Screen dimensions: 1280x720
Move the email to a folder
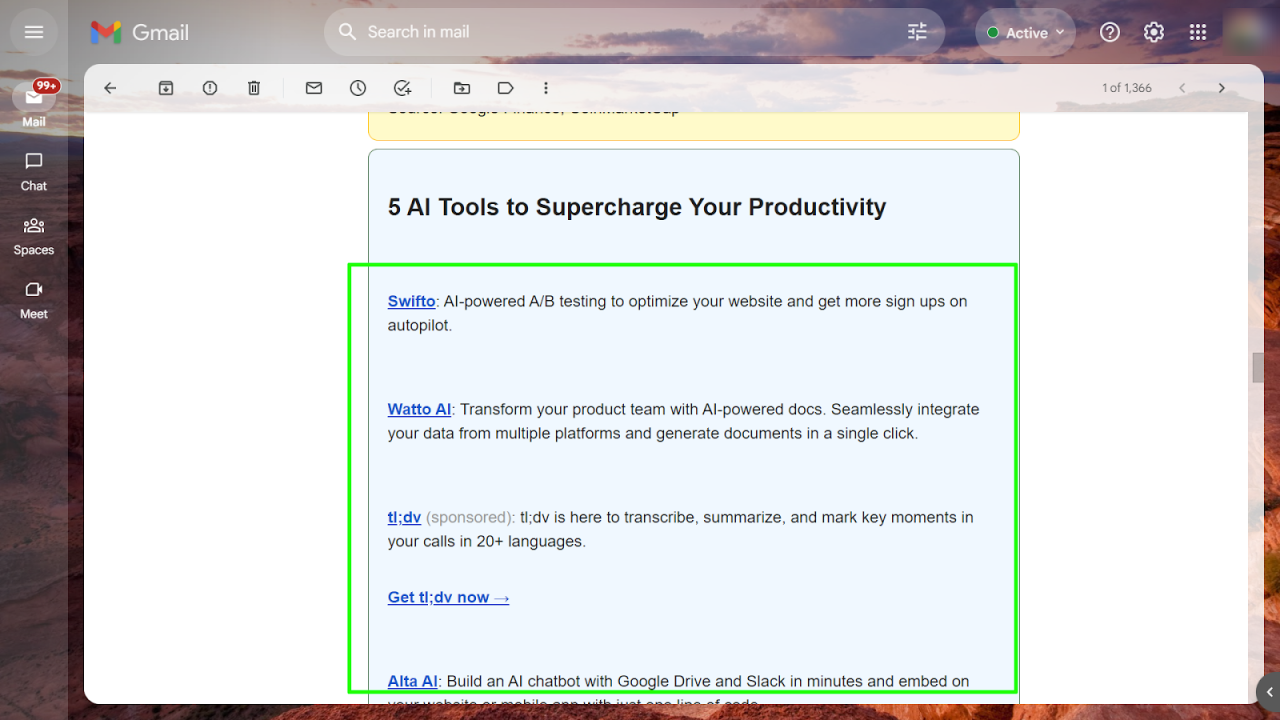tap(461, 88)
